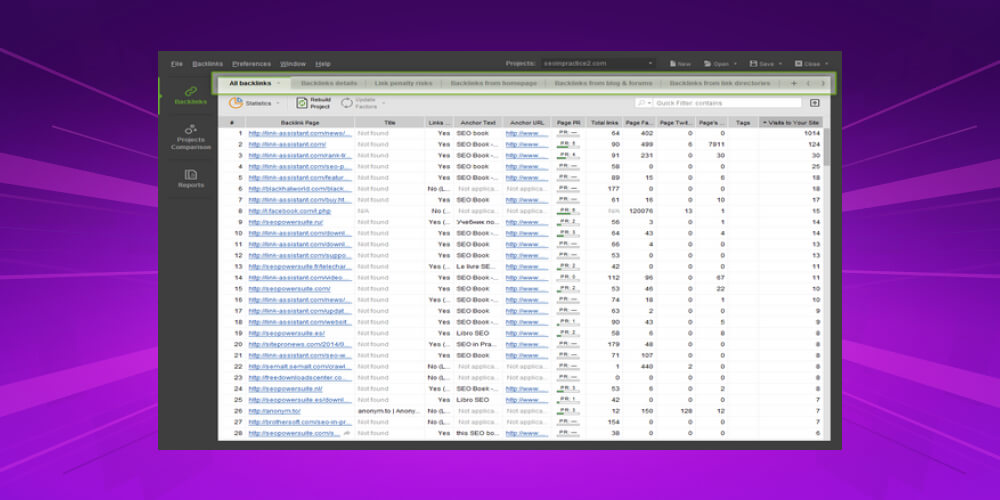This screenshot has width=1000, height=500.
Task: Click the Page PR bar in row 8
Action: [568, 211]
